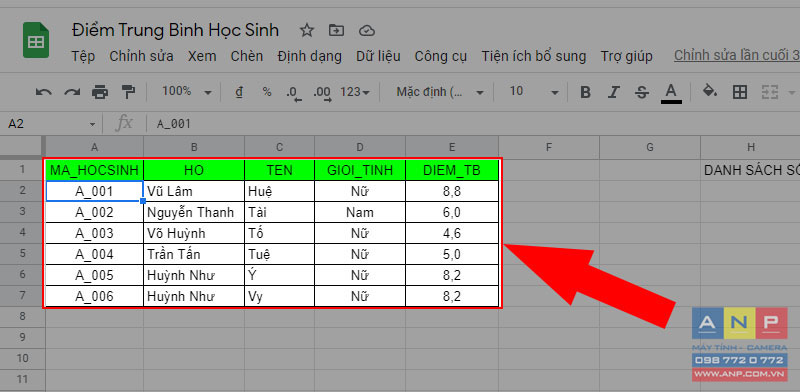Open the zoom 100% dropdown

[186, 92]
